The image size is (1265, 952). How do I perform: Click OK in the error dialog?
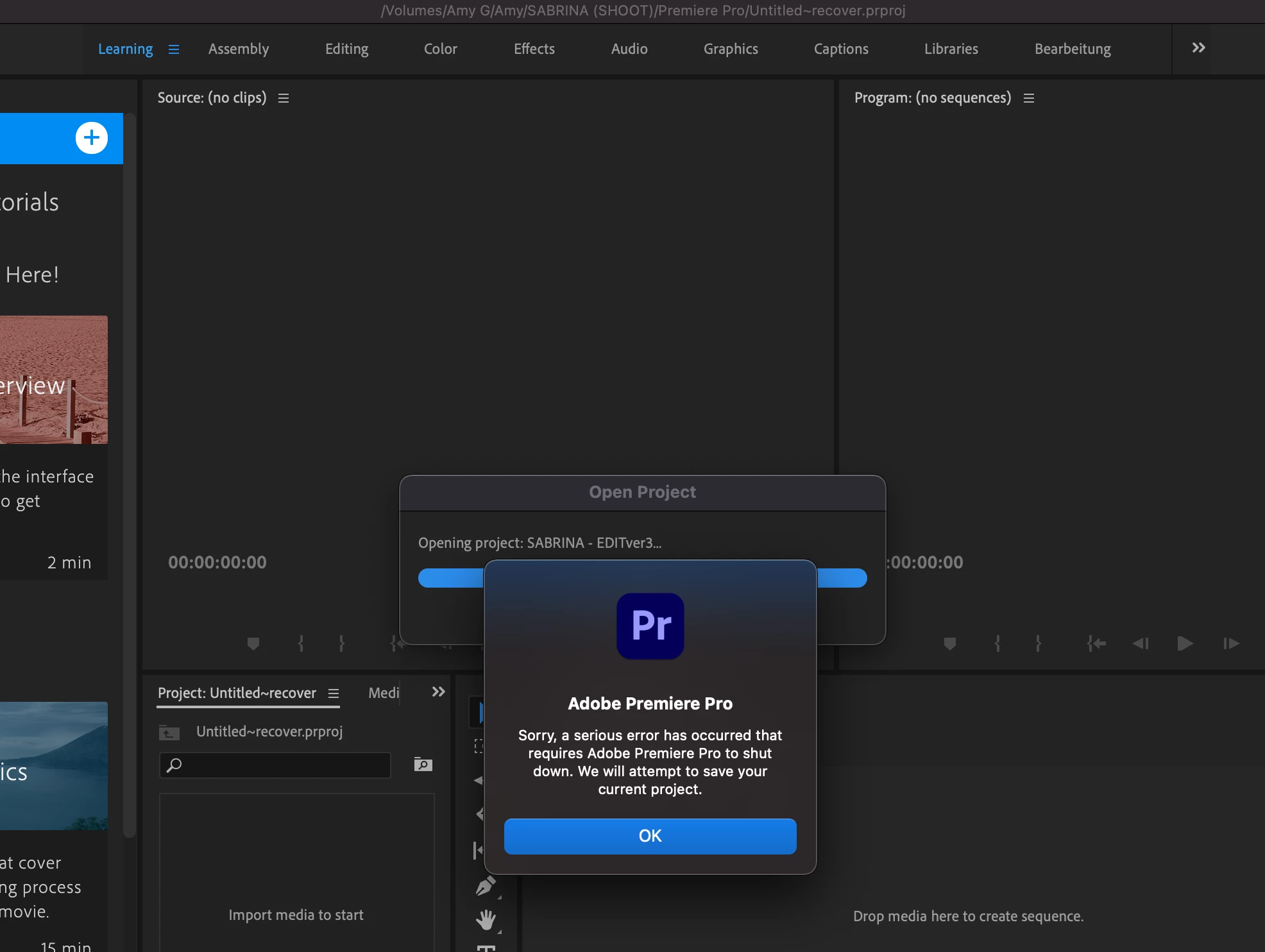tap(650, 835)
